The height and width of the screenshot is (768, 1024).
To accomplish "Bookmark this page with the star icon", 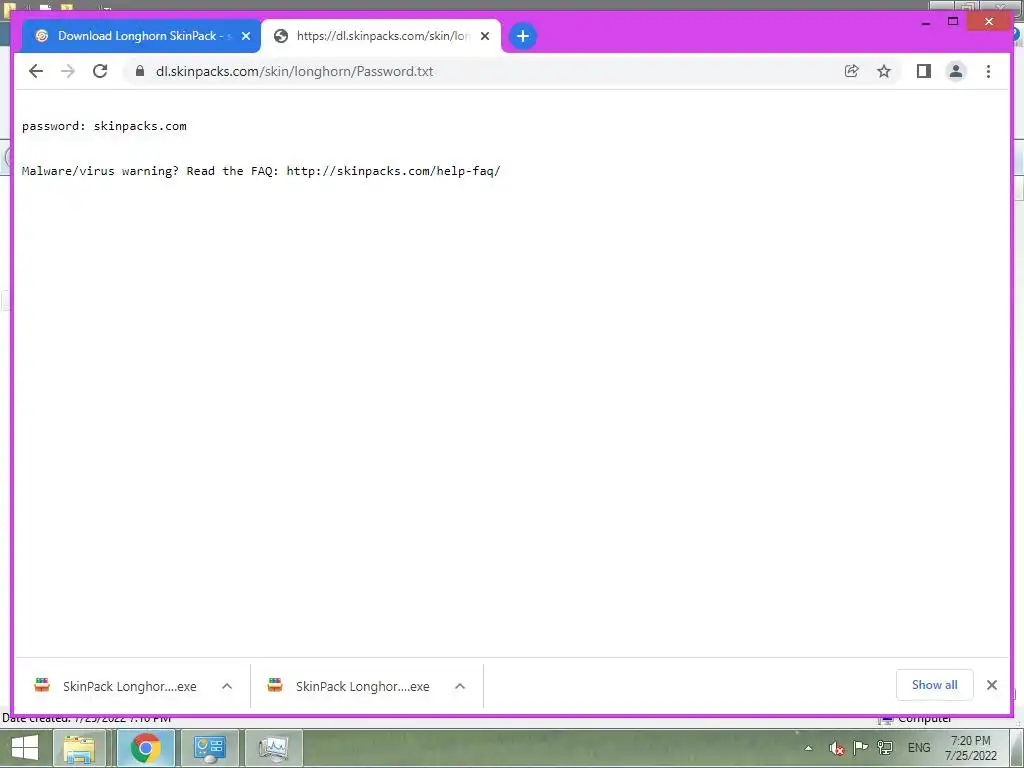I will 884,71.
